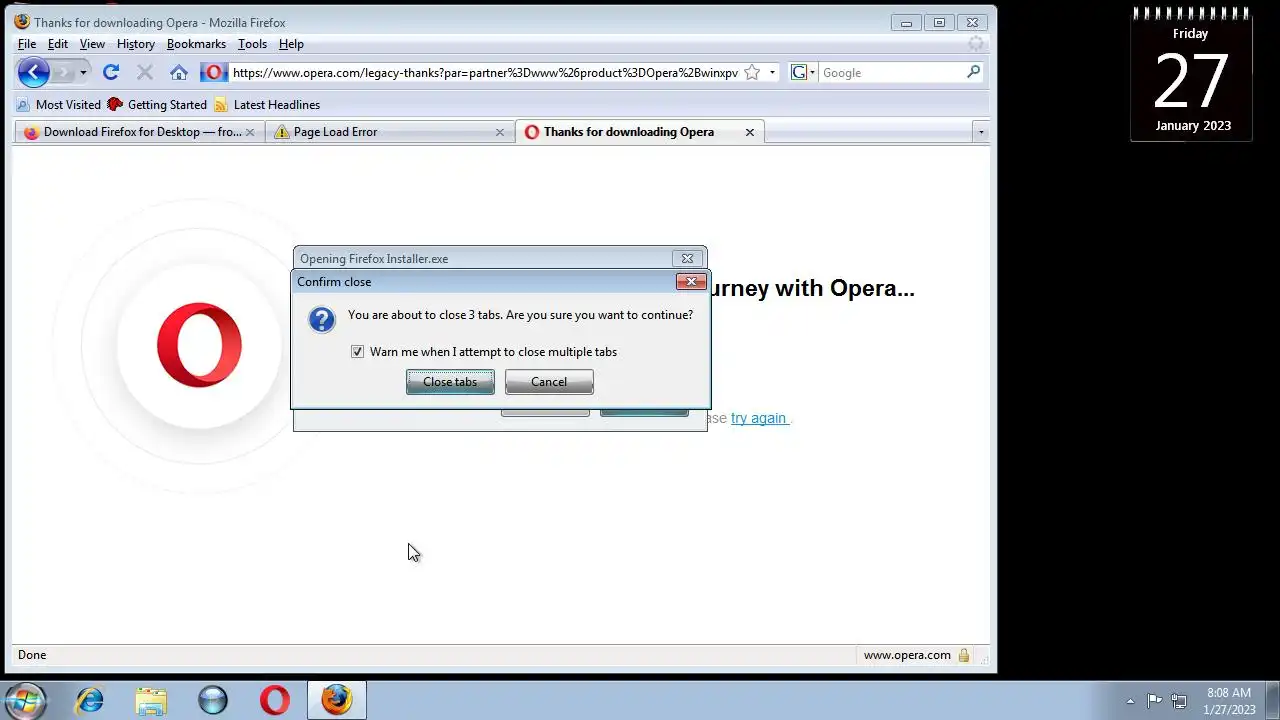Open the Getting Started bookmark
This screenshot has width=1280, height=720.
tap(157, 104)
